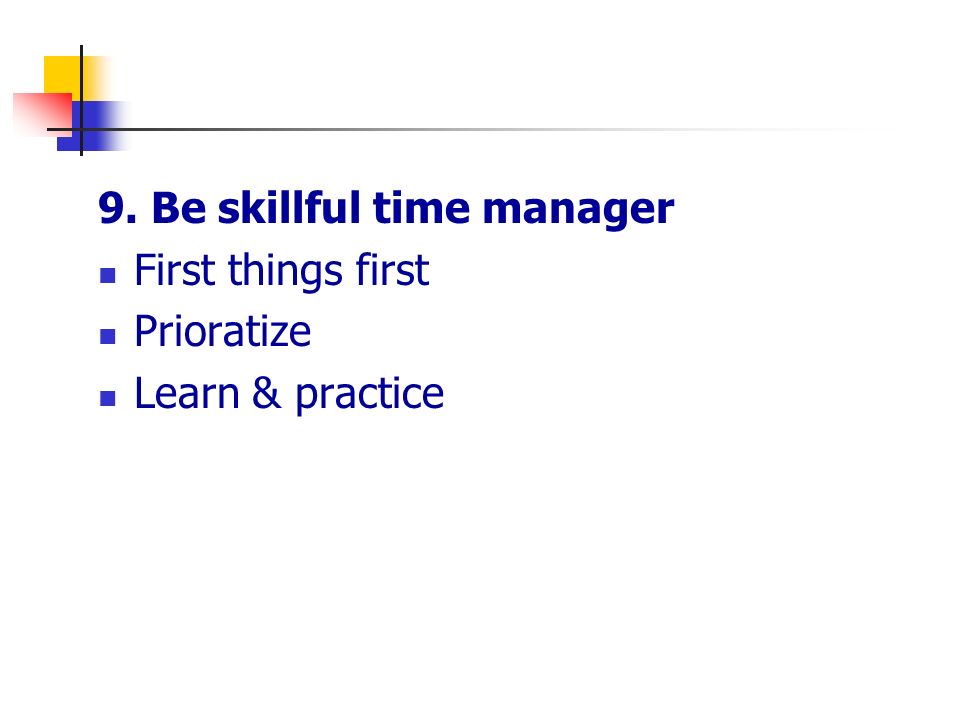Select the "Learn & practice" bullet text
The height and width of the screenshot is (720, 960).
289,394
